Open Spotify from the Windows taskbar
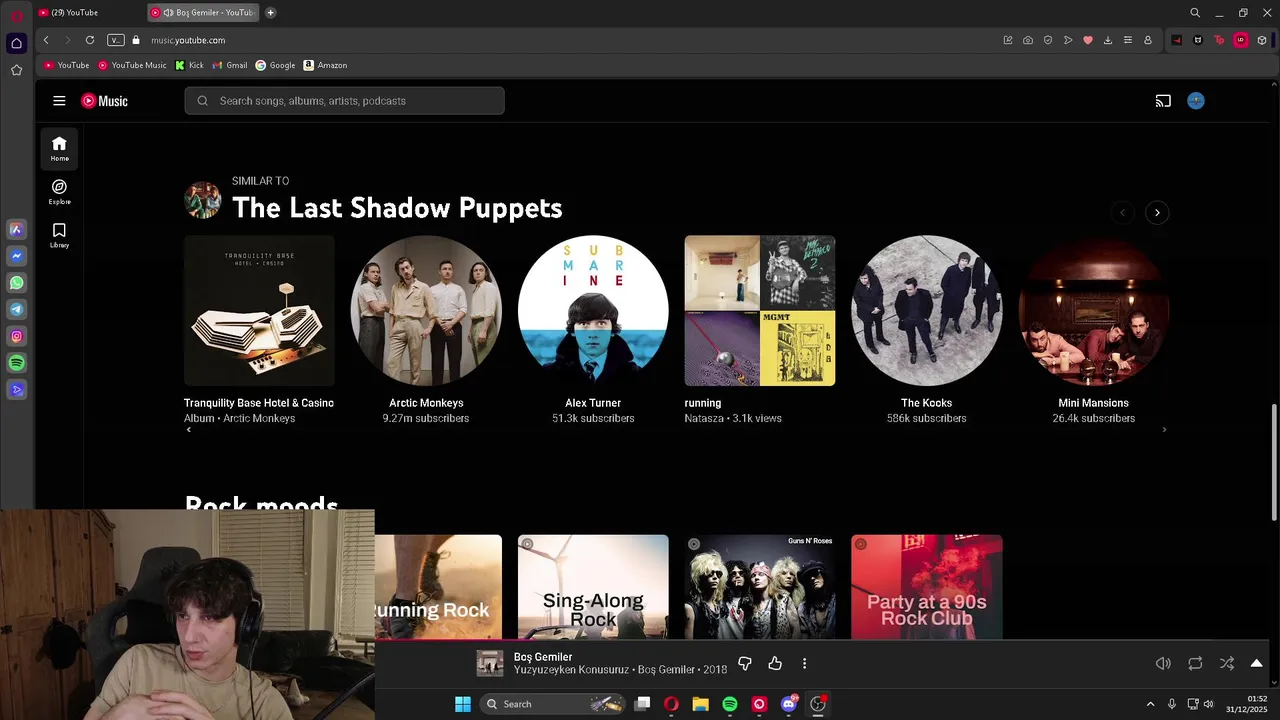 click(x=730, y=704)
